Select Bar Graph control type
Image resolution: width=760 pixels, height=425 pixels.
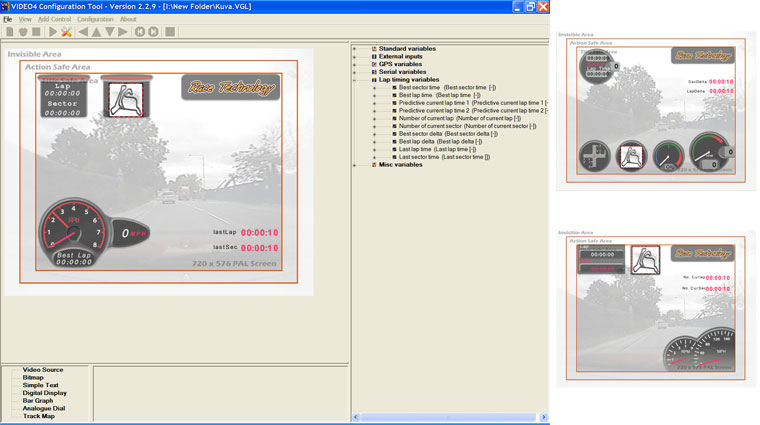point(38,401)
